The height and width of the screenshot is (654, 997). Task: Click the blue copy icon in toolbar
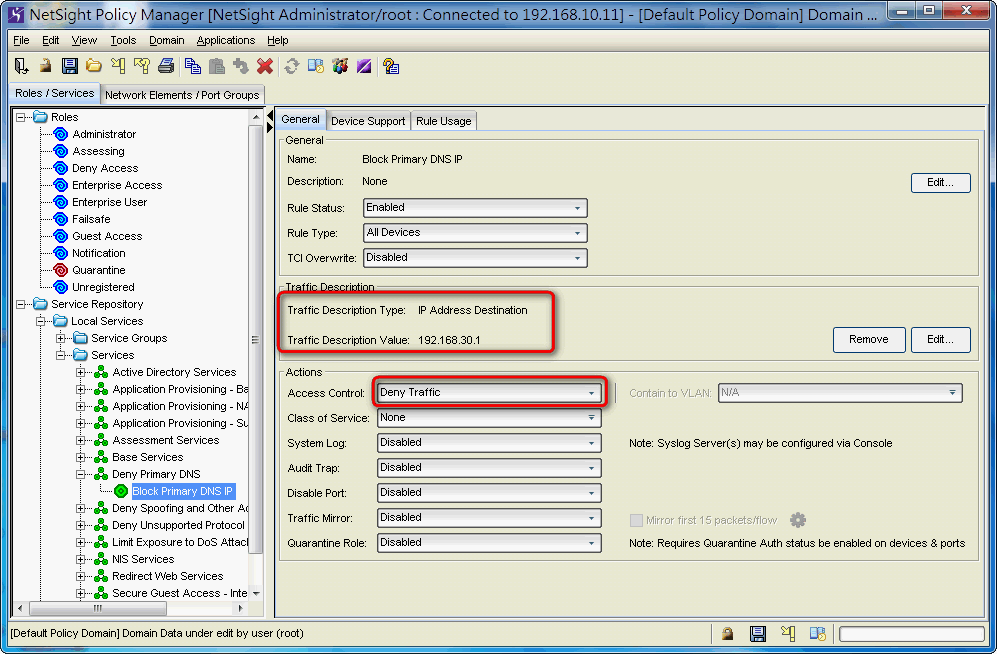click(193, 66)
